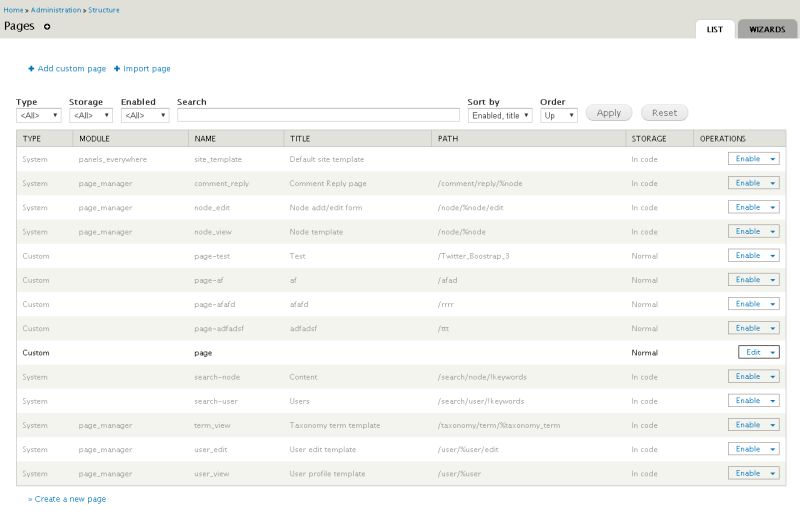Expand operations arrow for search-node row
The width and height of the screenshot is (800, 511).
[772, 376]
